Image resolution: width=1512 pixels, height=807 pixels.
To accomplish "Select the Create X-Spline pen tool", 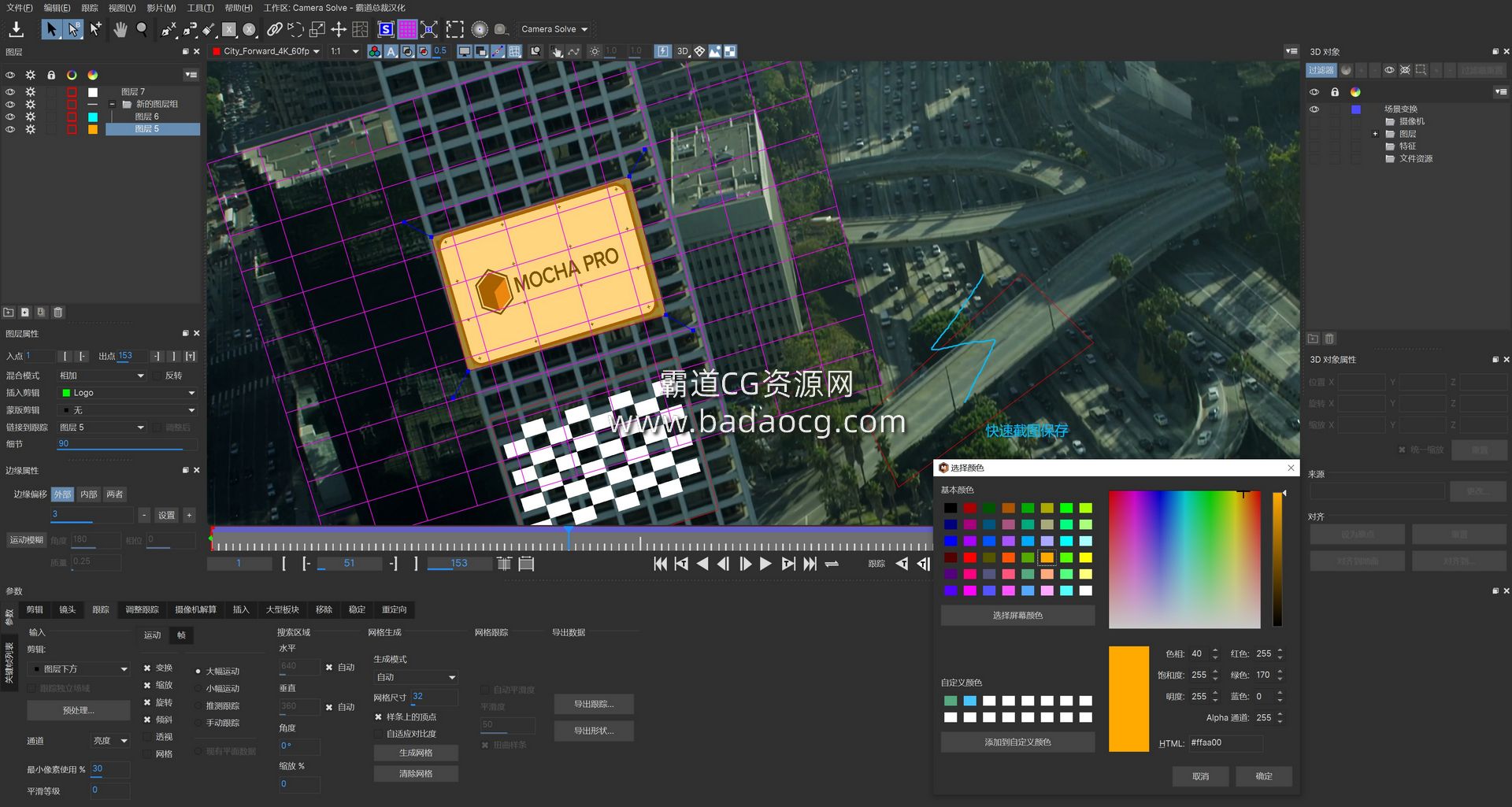I will [x=169, y=29].
